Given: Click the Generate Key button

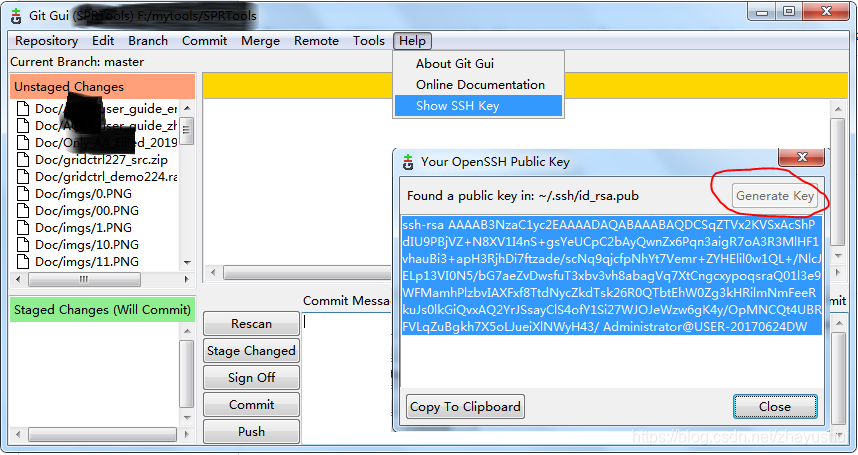Looking at the screenshot, I should click(775, 196).
